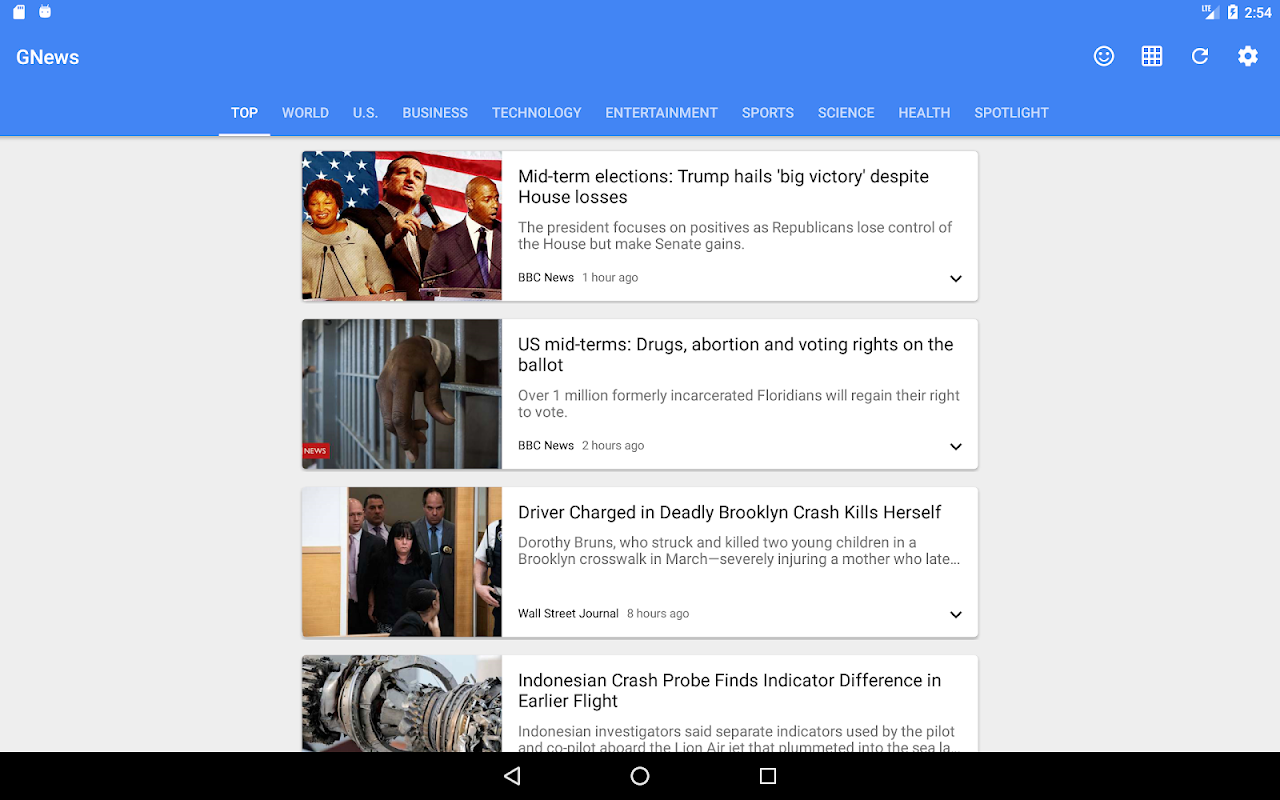This screenshot has width=1280, height=800.
Task: Expand the US mid-terms ballot article card
Action: point(956,447)
